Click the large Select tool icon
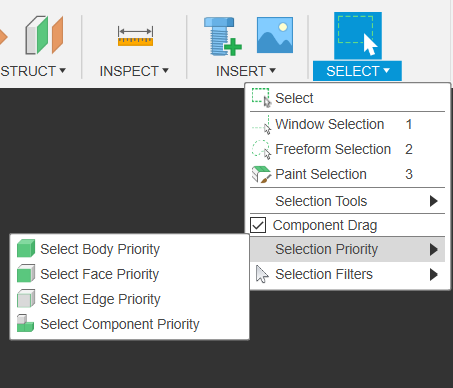Viewport: 453px width, 388px height. coord(358,35)
